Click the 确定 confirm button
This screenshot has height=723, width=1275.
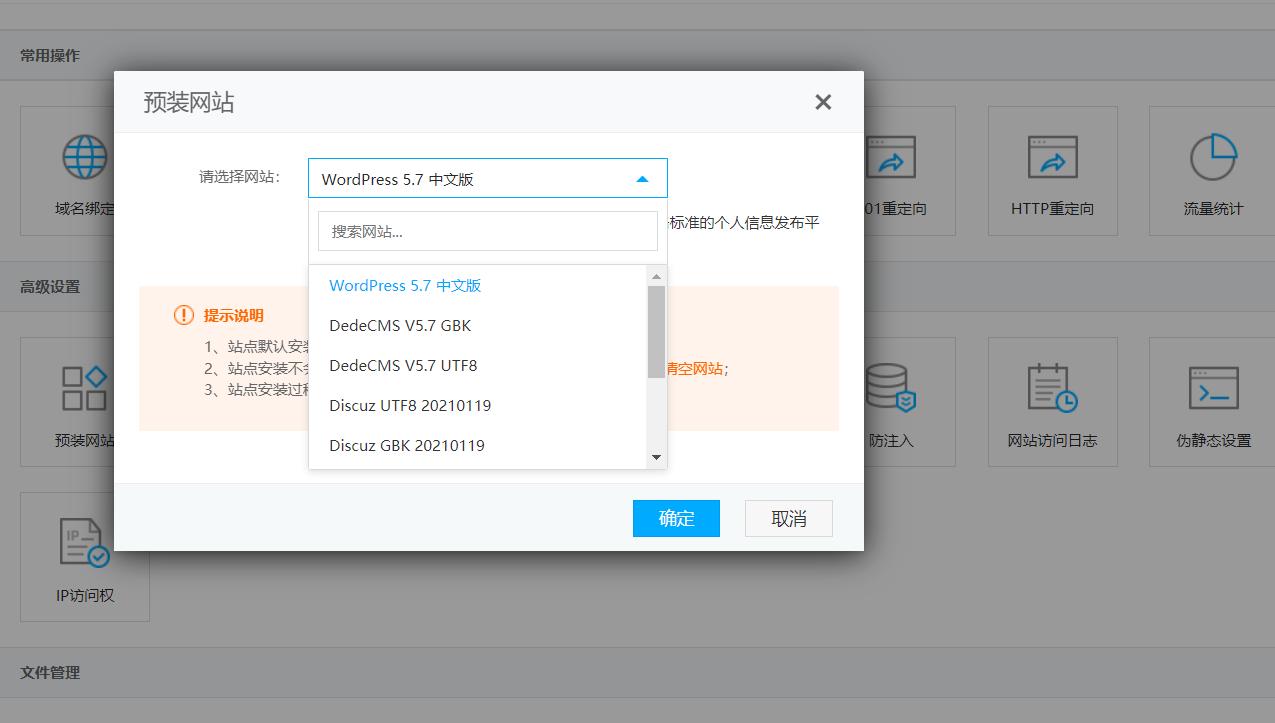click(x=676, y=518)
